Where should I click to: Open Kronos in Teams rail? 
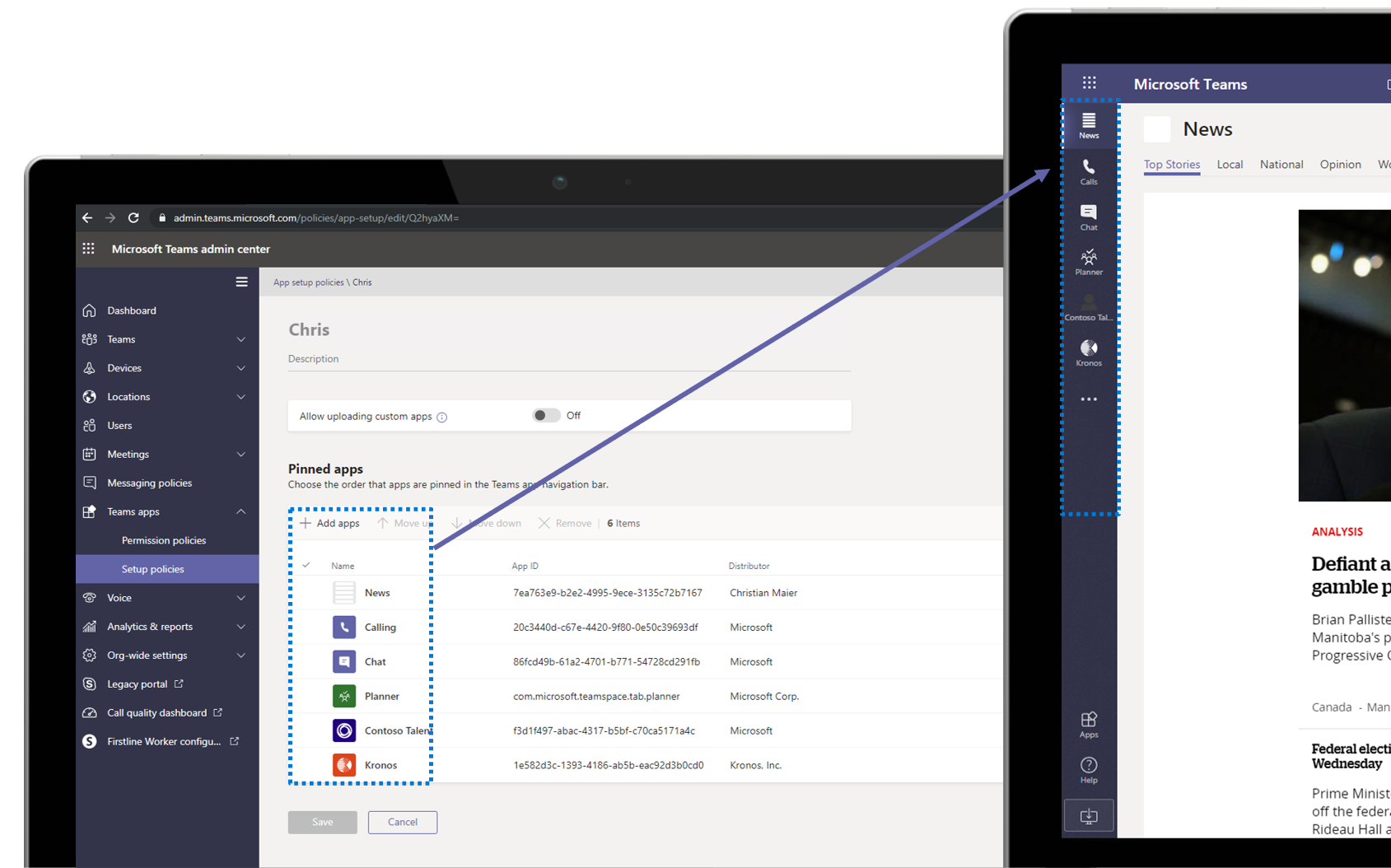(1089, 353)
